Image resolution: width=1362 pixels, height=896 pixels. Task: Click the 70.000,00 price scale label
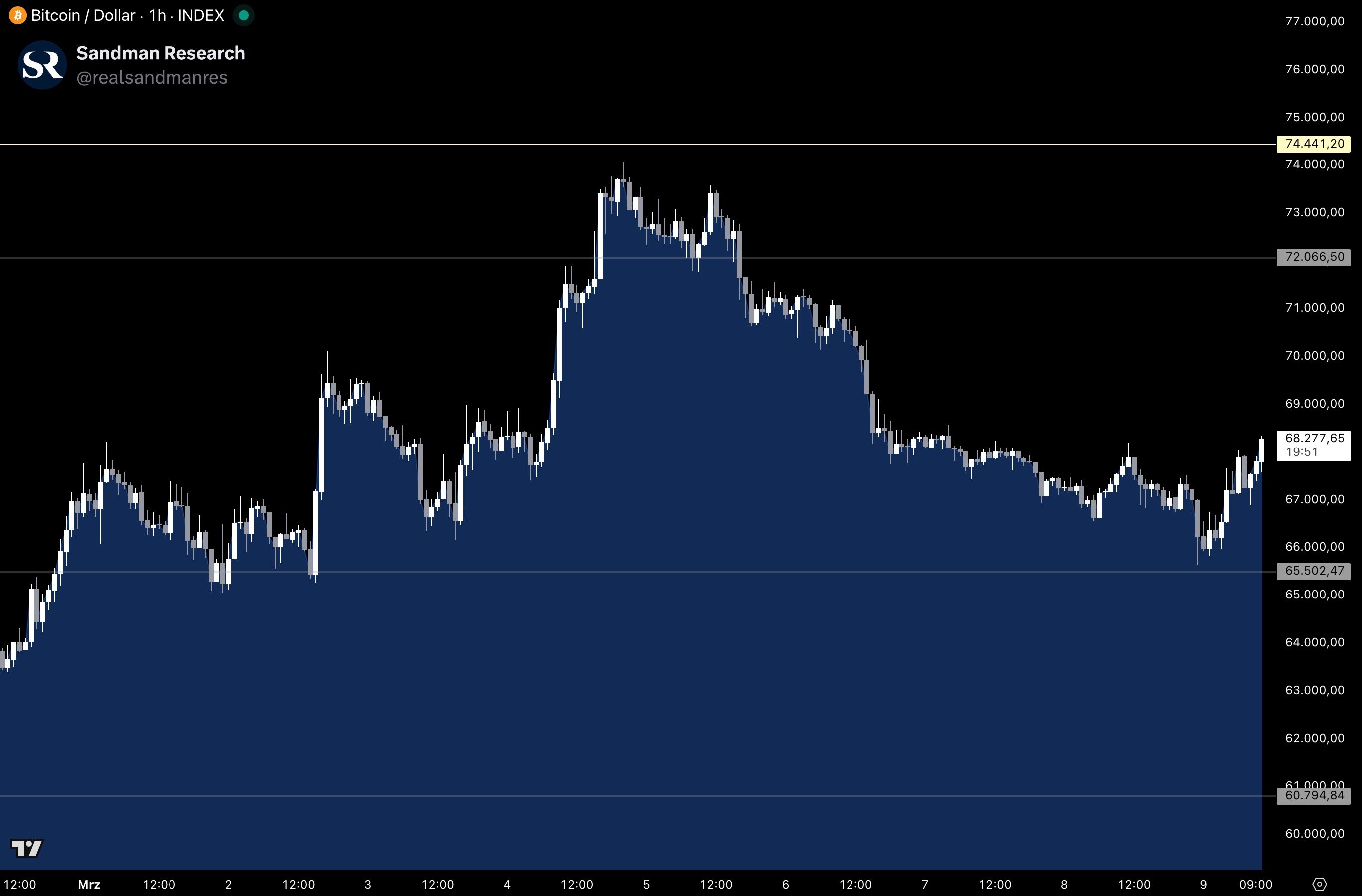[x=1314, y=355]
